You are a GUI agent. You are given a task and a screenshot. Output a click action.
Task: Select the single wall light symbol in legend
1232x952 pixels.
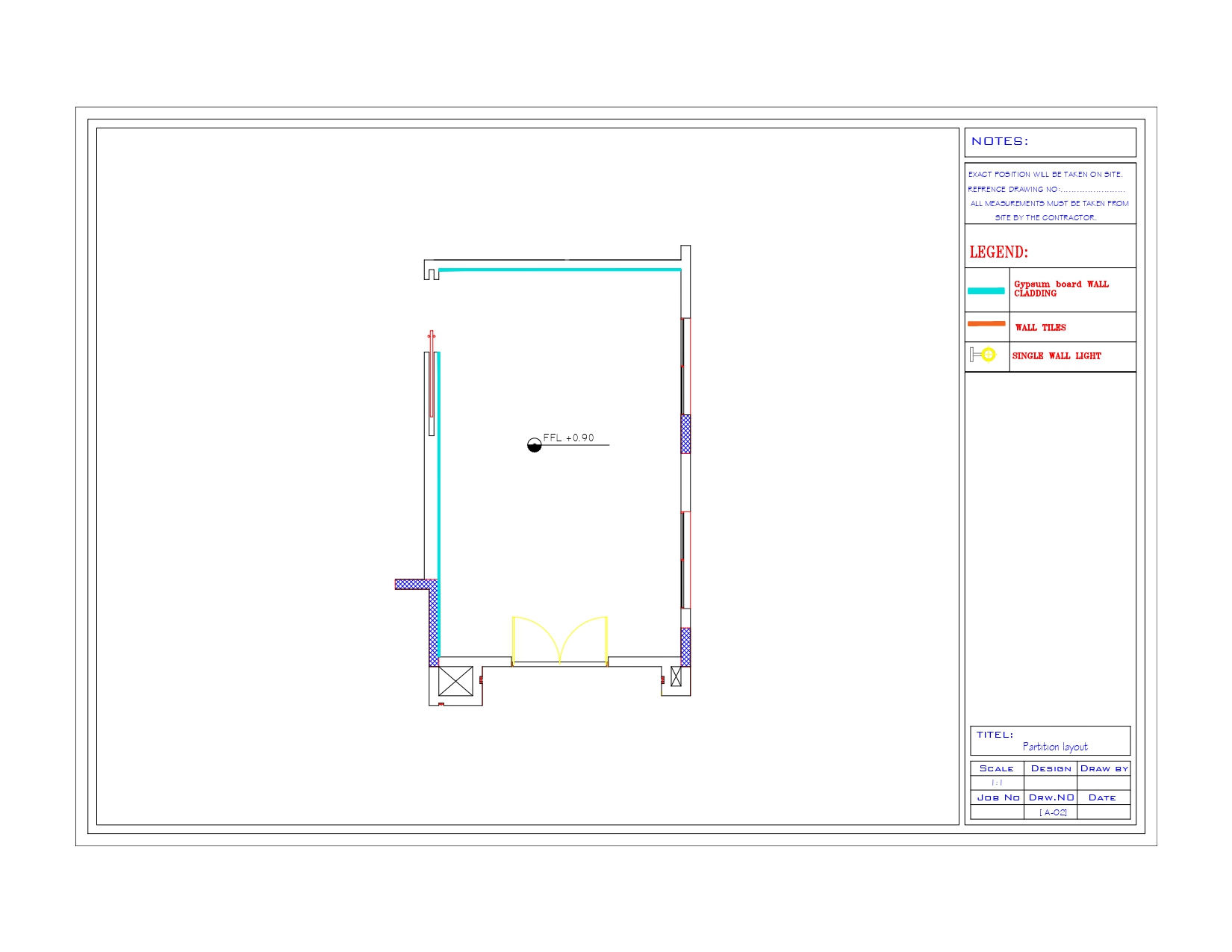[985, 355]
